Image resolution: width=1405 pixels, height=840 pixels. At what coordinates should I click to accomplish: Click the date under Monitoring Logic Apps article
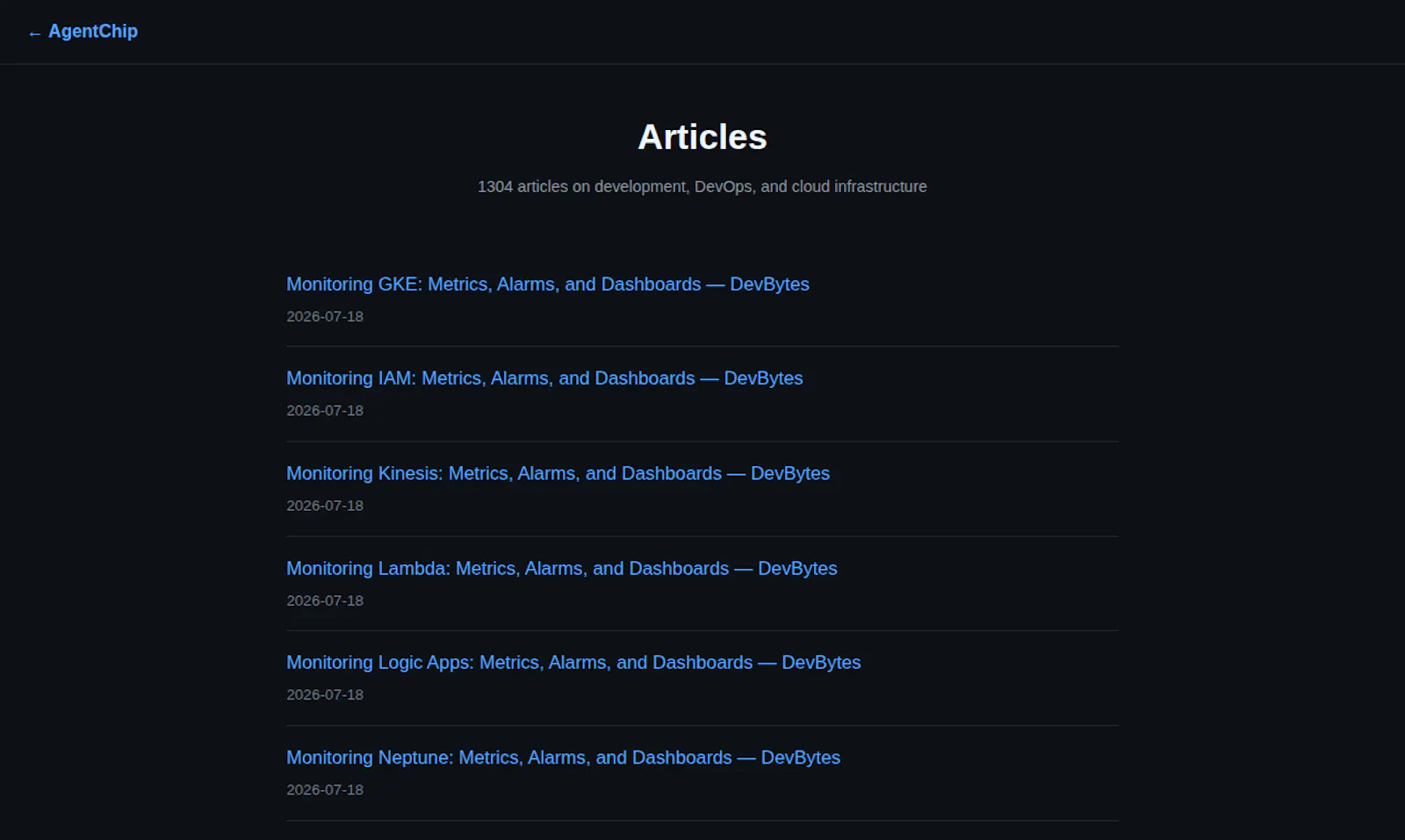(325, 694)
